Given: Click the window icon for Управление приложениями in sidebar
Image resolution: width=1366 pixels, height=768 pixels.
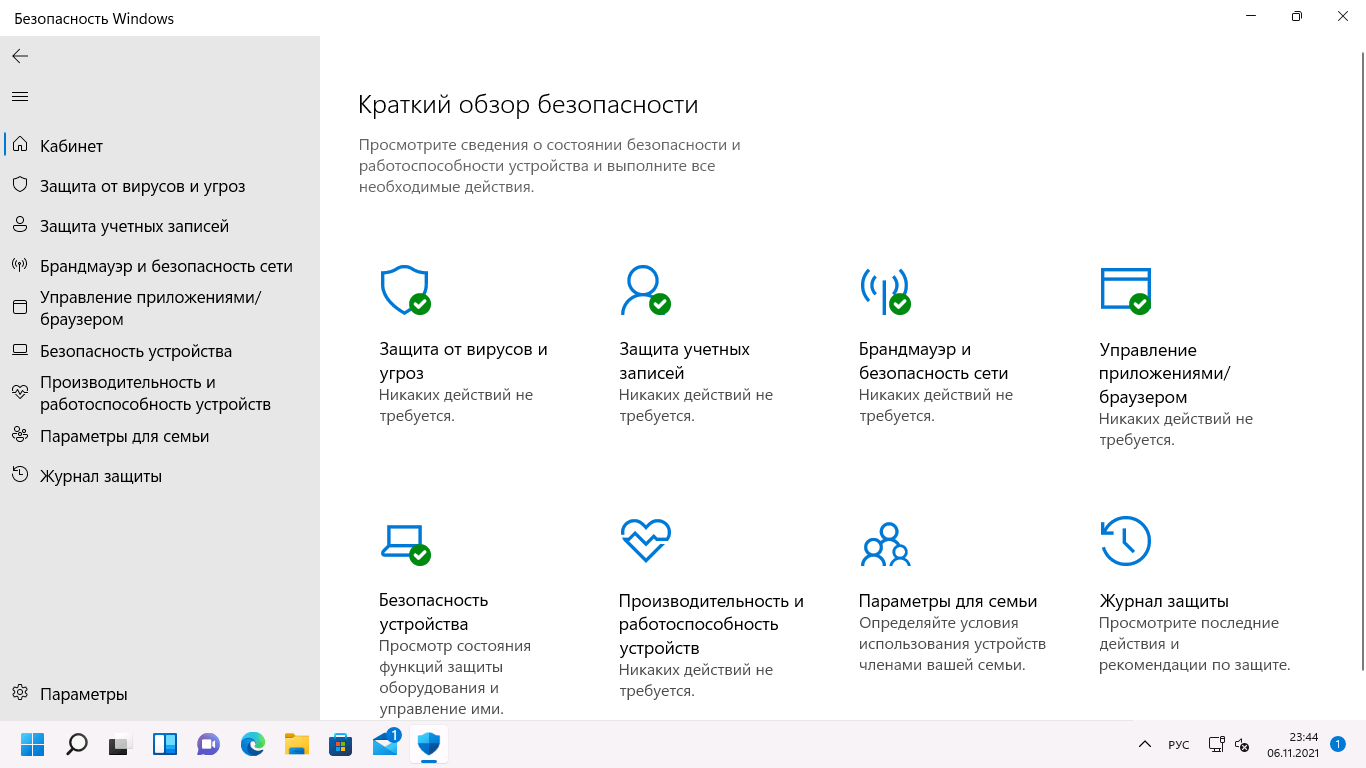Looking at the screenshot, I should click(19, 307).
